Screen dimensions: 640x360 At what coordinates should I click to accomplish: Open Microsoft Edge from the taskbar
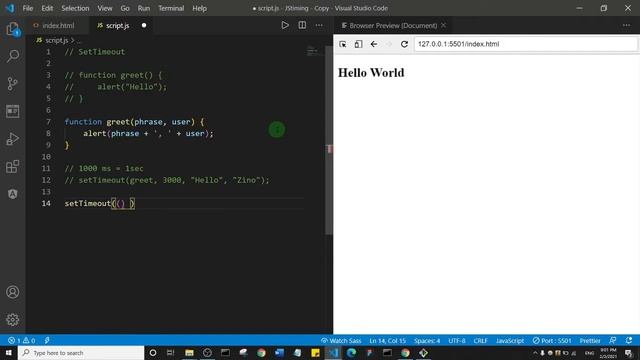(351, 353)
